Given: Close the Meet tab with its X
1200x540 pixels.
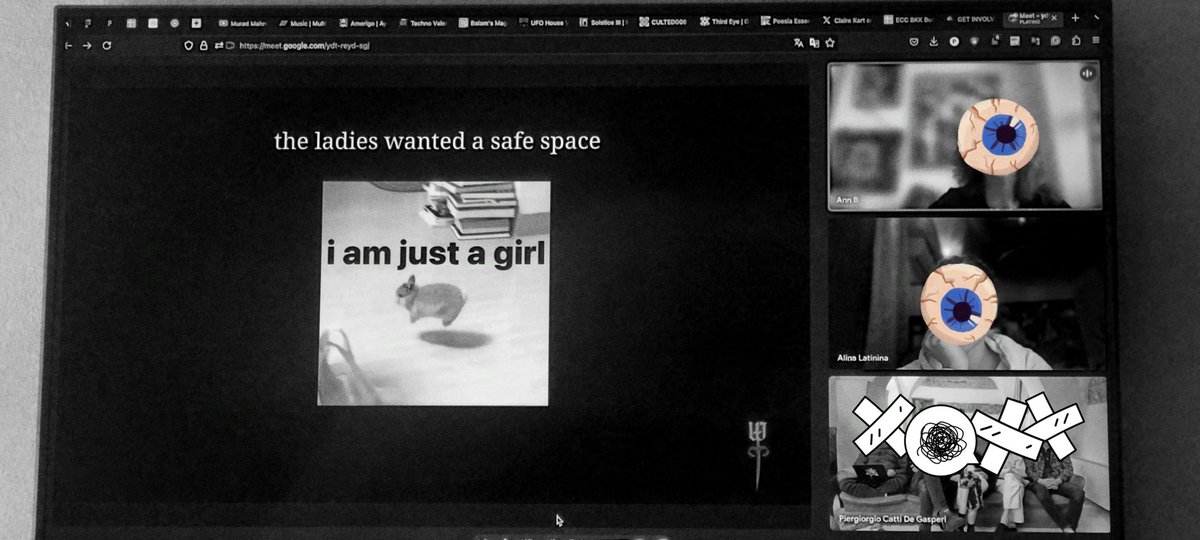Looking at the screenshot, I should 1054,19.
